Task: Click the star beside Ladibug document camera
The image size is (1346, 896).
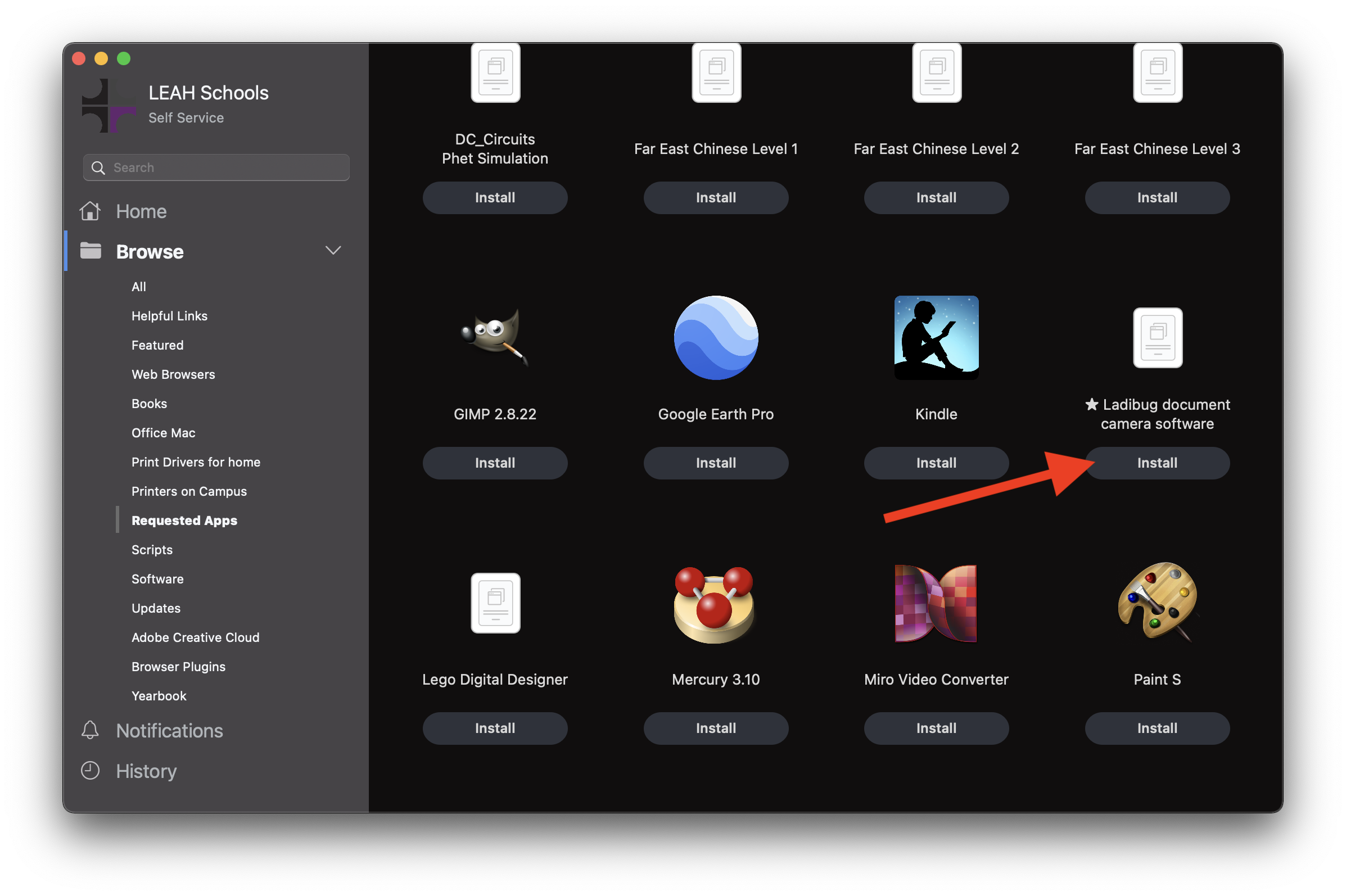Action: click(x=1092, y=405)
